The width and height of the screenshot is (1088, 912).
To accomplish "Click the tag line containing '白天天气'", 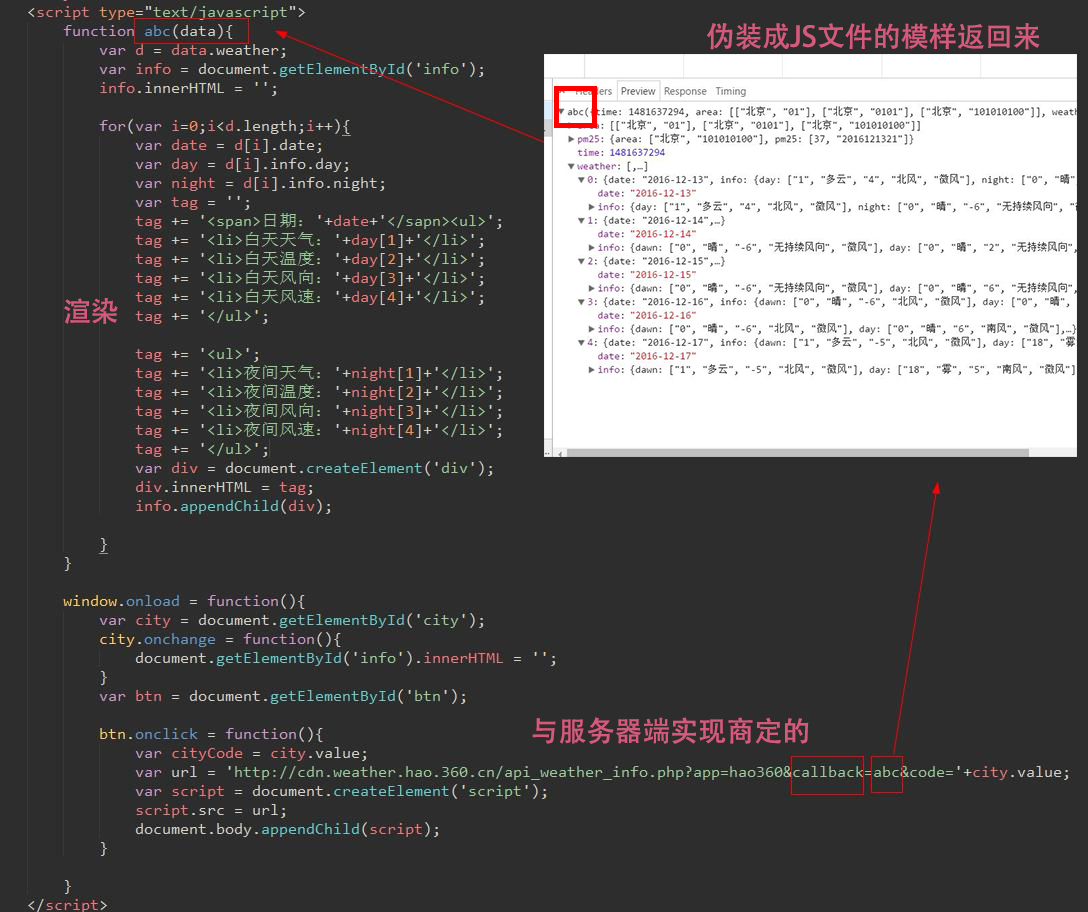I will pos(310,240).
